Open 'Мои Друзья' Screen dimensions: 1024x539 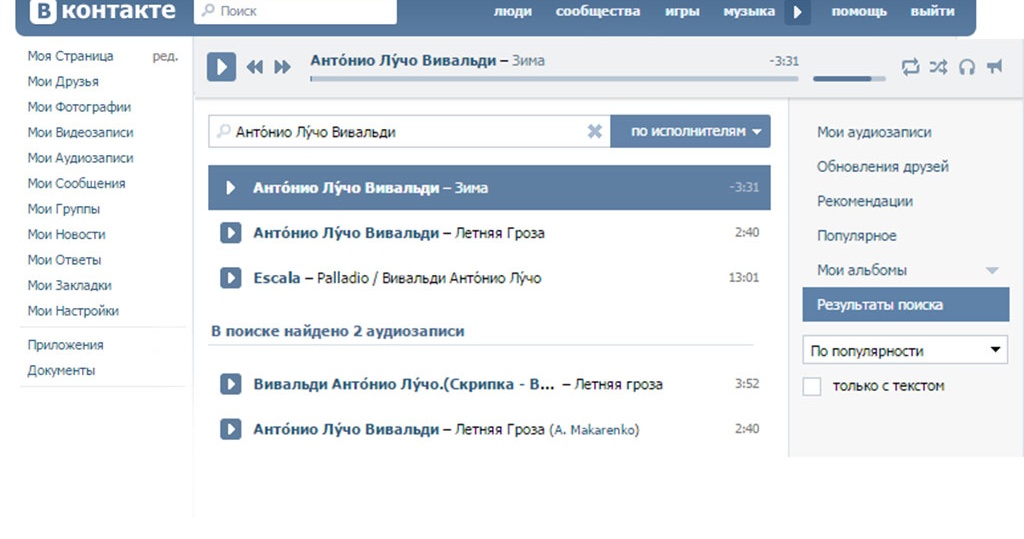click(63, 82)
